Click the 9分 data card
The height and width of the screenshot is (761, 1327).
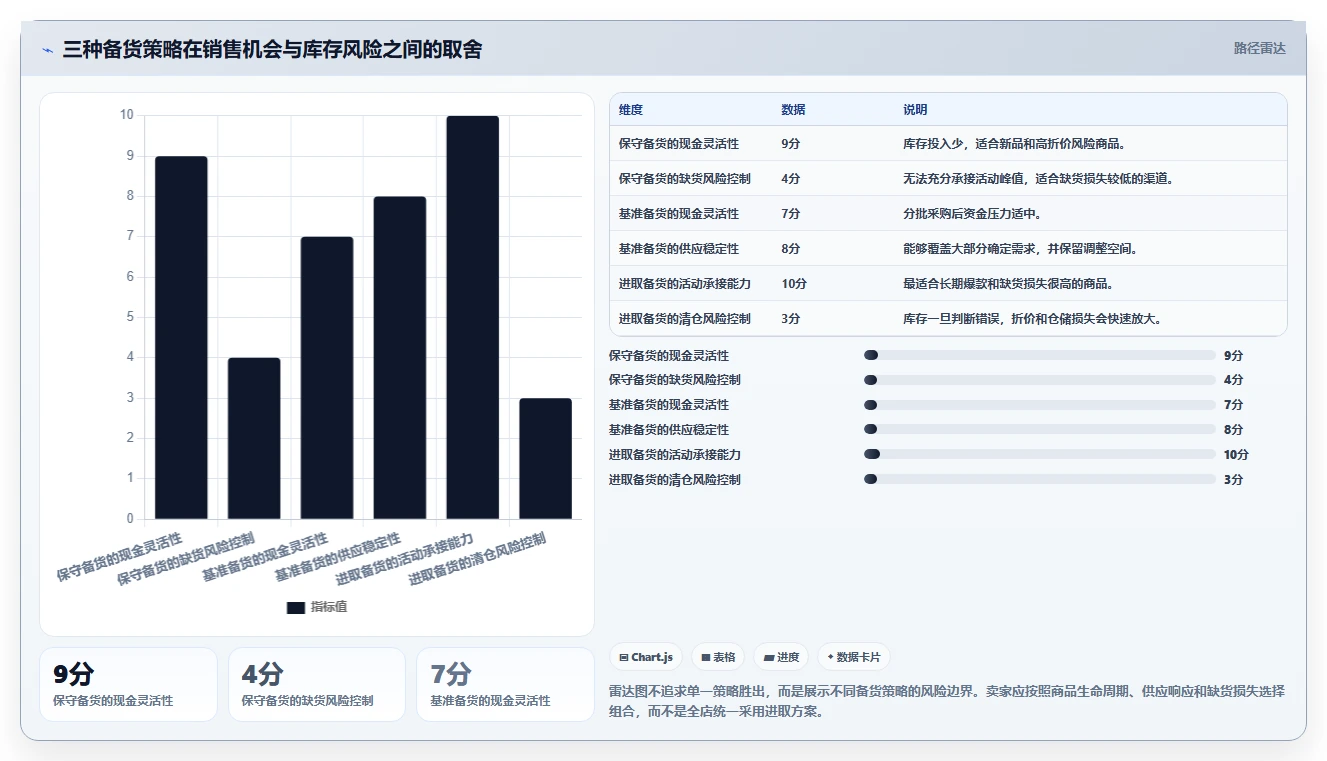coord(128,685)
